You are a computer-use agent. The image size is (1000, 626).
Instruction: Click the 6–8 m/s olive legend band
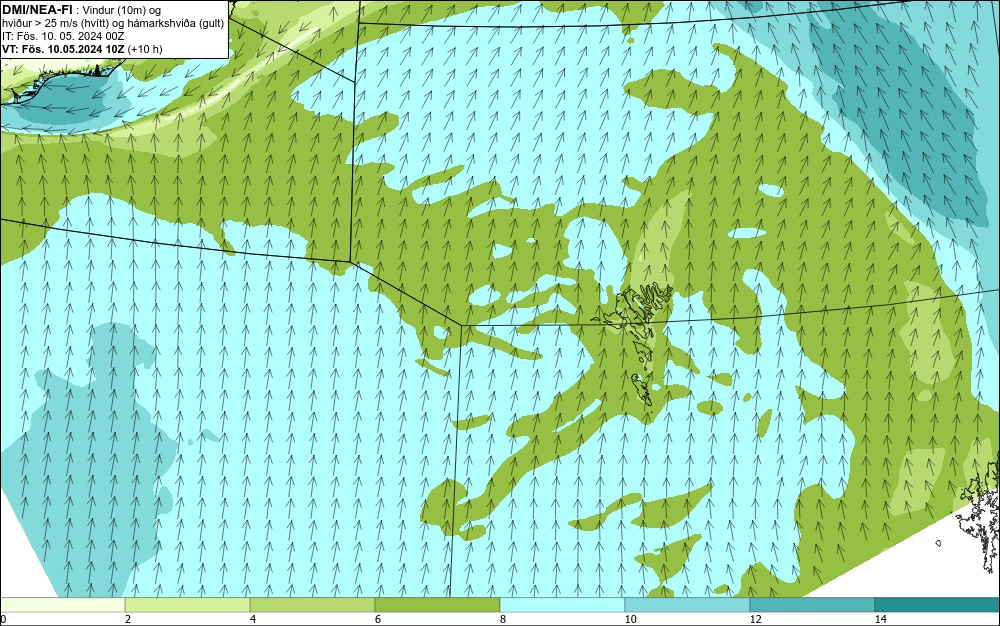point(438,605)
